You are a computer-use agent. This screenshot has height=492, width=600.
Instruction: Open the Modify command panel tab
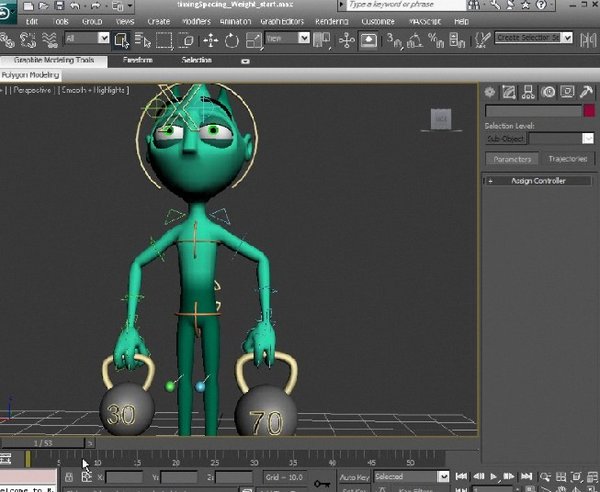coord(508,92)
